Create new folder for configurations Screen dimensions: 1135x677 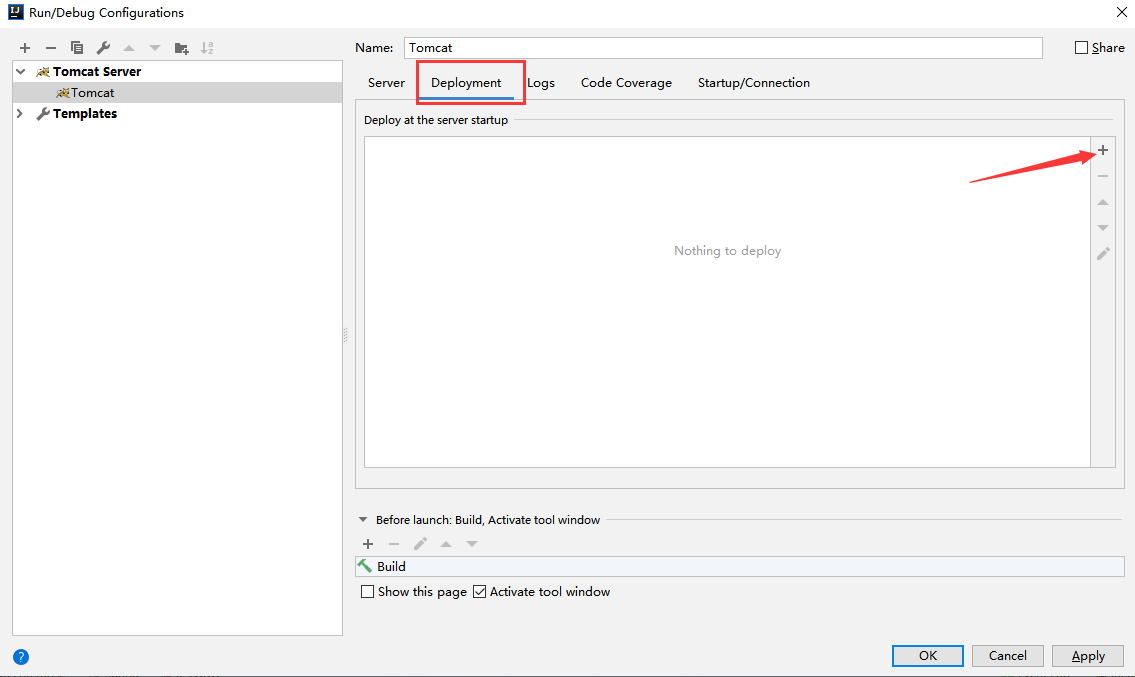(x=181, y=49)
